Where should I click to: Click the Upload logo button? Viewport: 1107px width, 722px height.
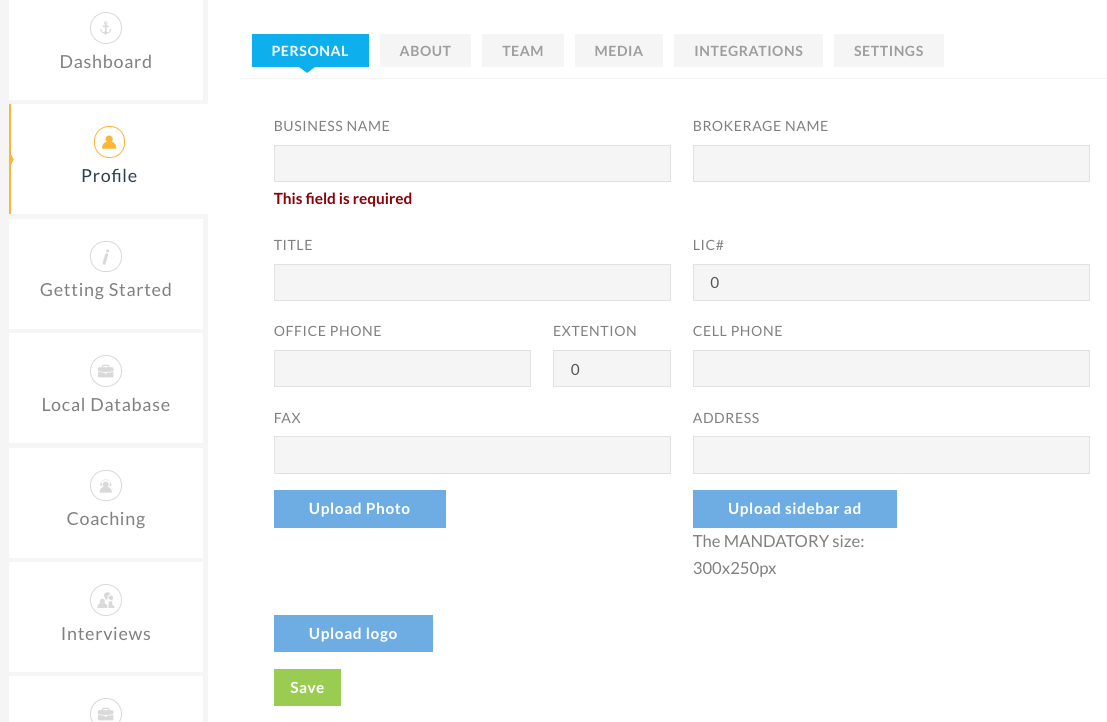tap(353, 633)
